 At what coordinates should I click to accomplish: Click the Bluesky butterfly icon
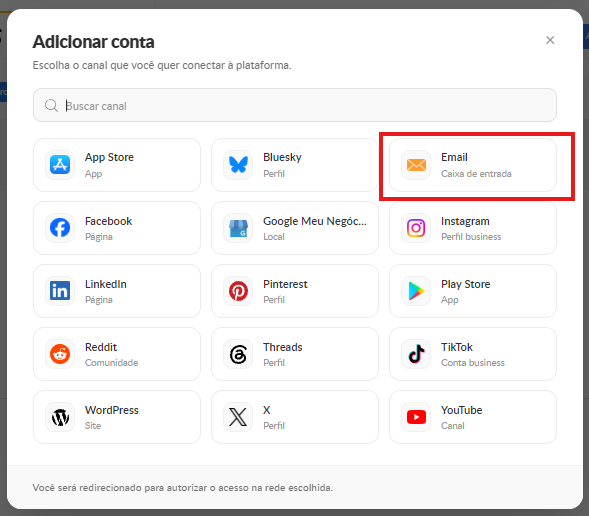(x=238, y=164)
